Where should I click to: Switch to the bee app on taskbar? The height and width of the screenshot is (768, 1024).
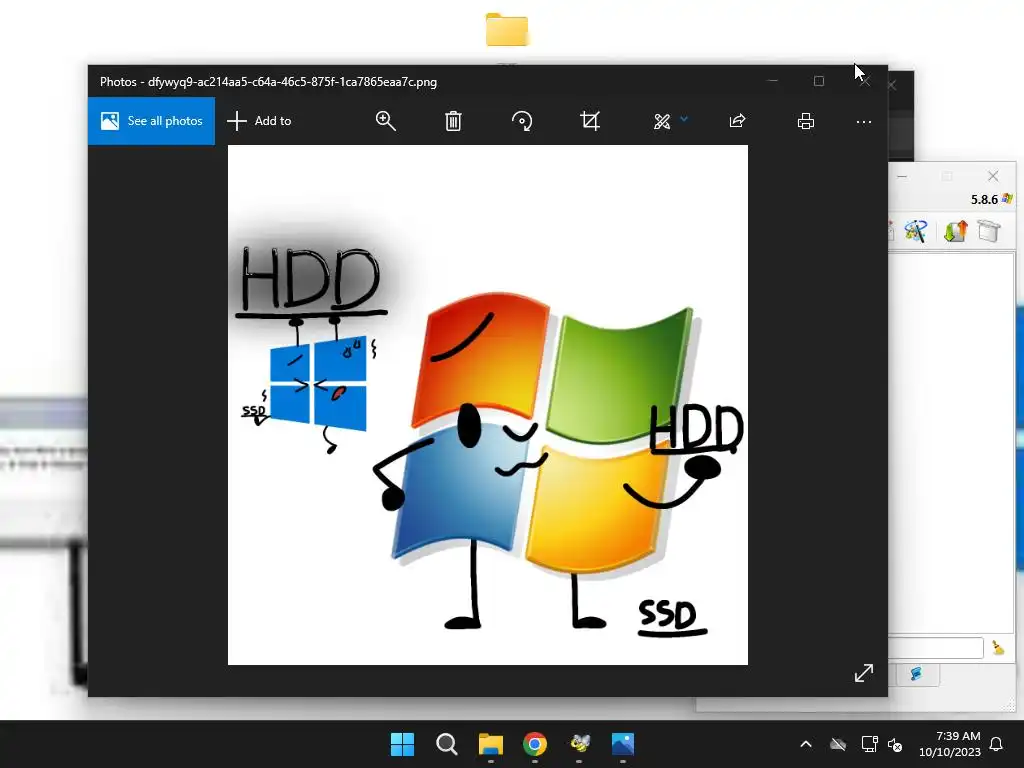coord(579,743)
